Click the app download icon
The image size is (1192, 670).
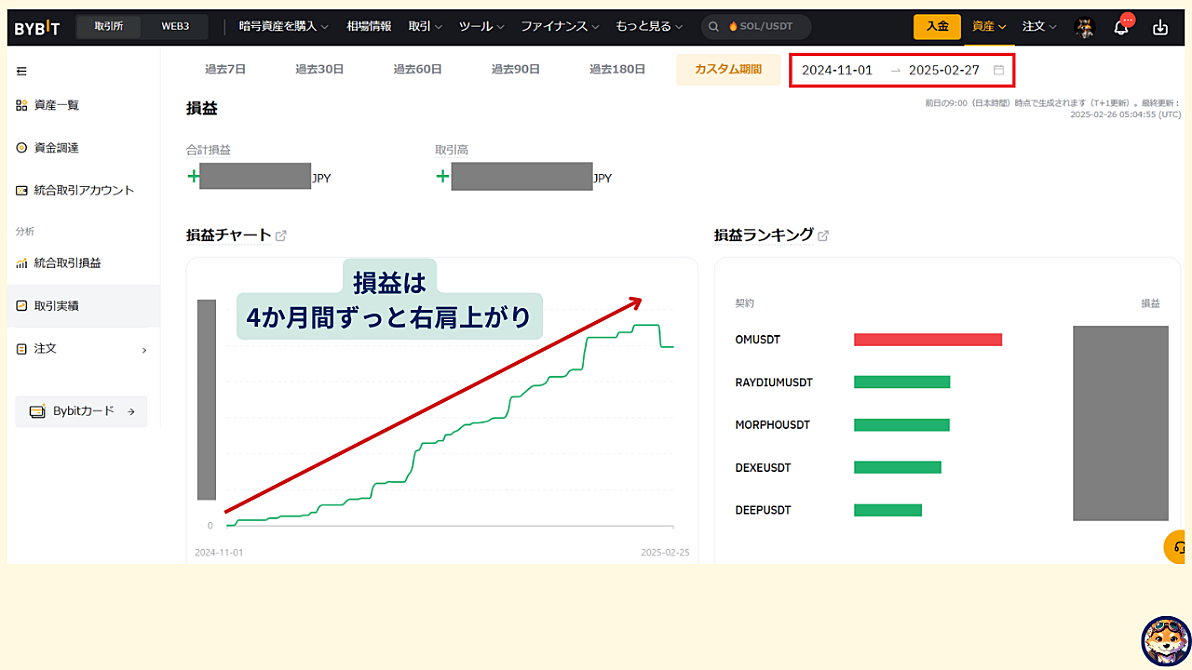[1160, 27]
